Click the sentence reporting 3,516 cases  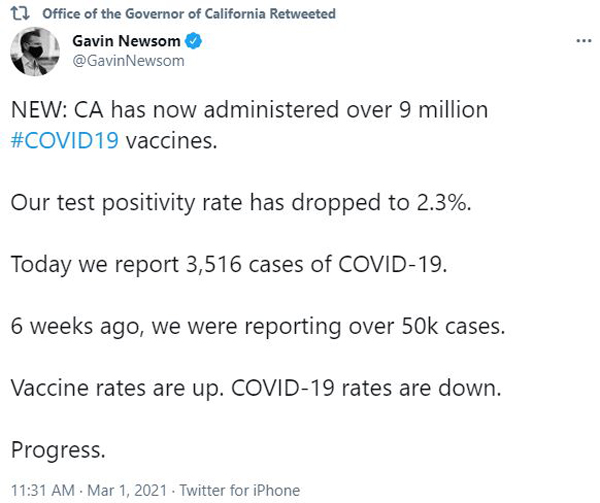click(229, 264)
